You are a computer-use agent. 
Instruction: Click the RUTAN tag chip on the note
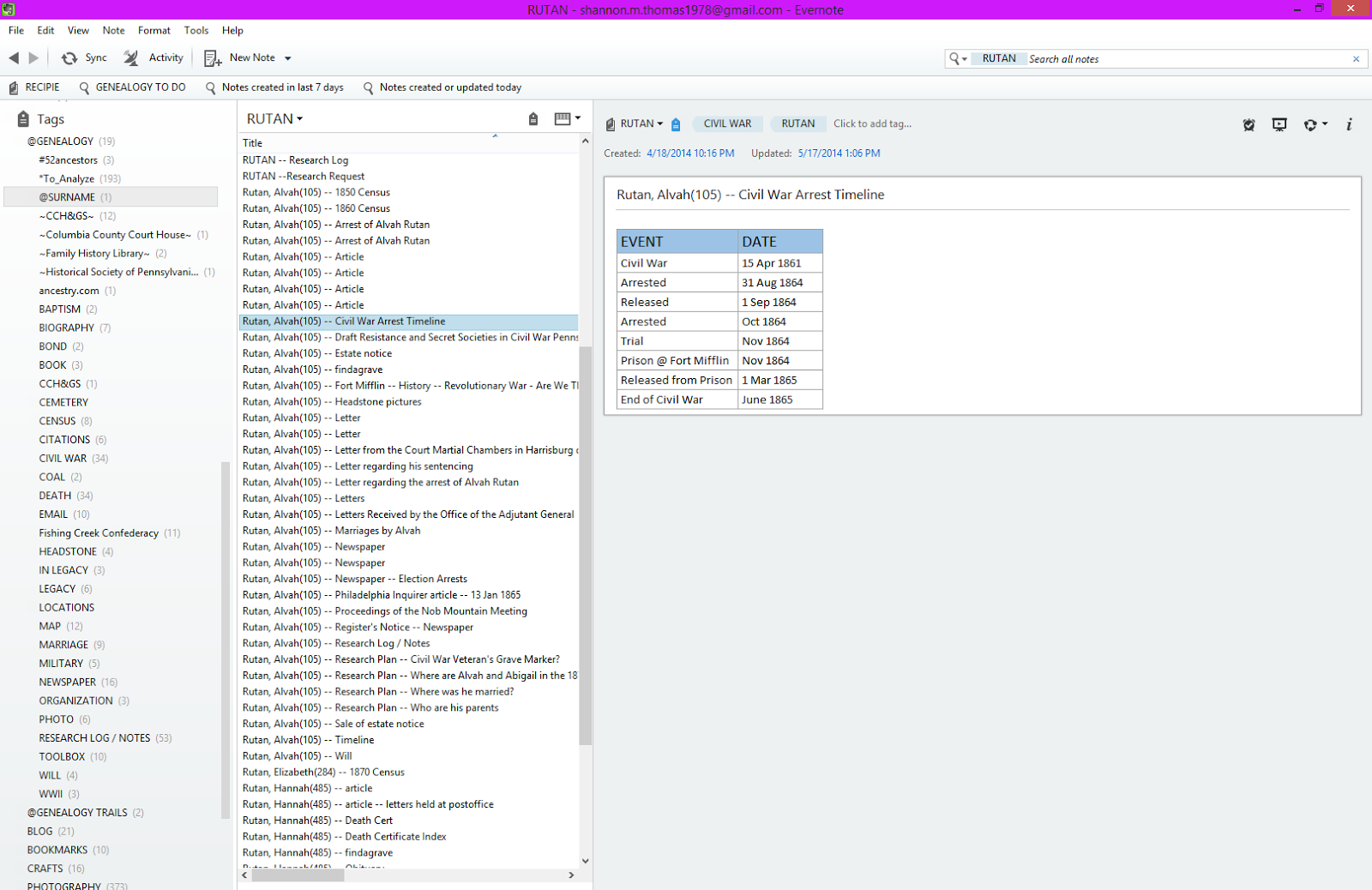pos(798,124)
